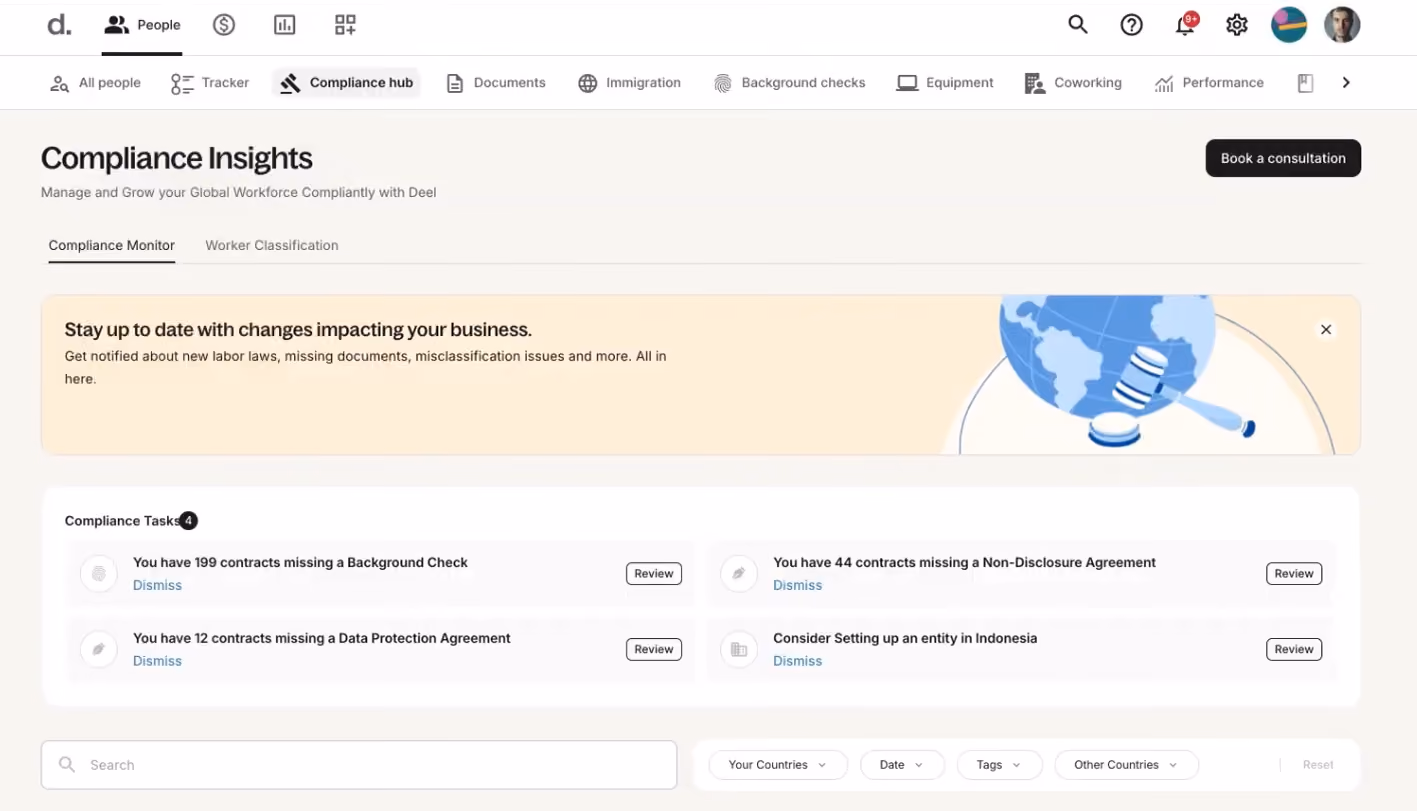
Task: Open the Date filter dropdown
Action: click(902, 765)
